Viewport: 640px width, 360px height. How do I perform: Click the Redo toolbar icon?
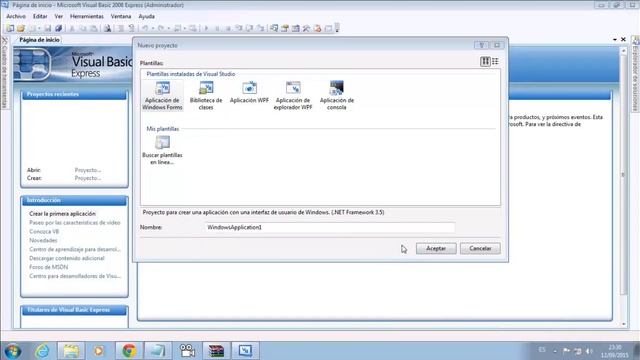click(161, 28)
